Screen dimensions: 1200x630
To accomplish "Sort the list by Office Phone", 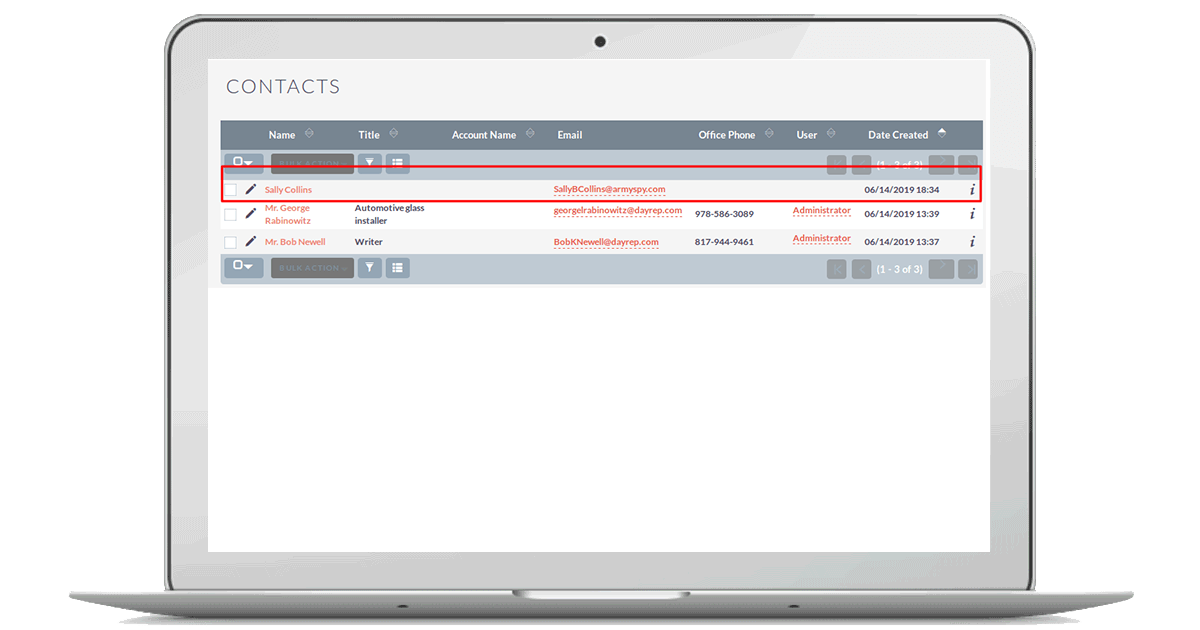I will coord(771,134).
